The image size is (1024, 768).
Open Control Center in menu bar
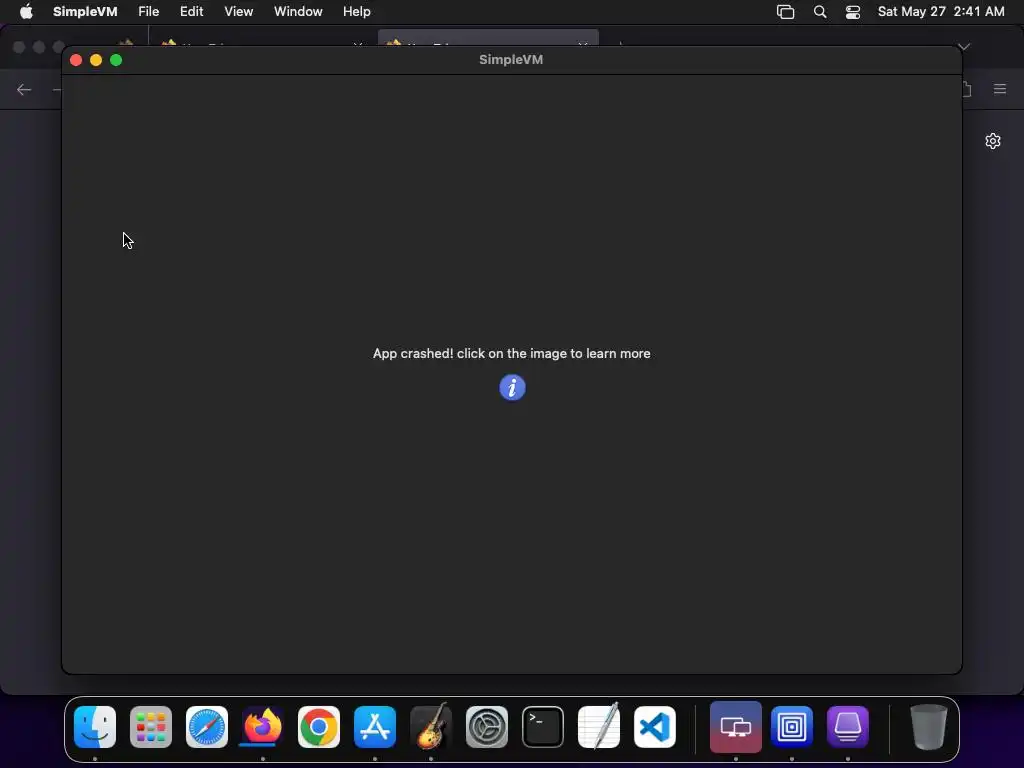[852, 12]
